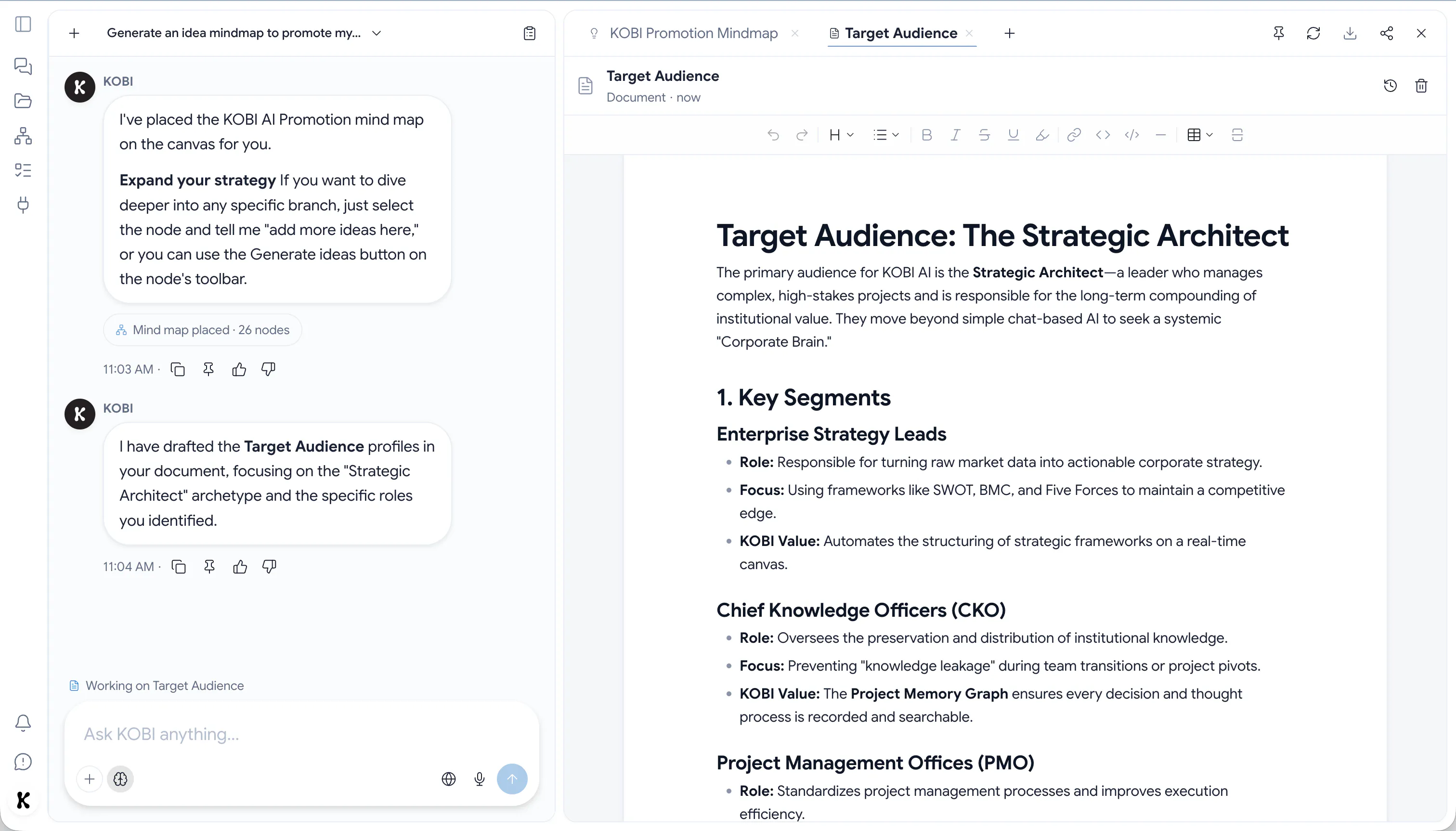Thumbs up the 11:04 AM message
1456x831 pixels.
[x=240, y=567]
